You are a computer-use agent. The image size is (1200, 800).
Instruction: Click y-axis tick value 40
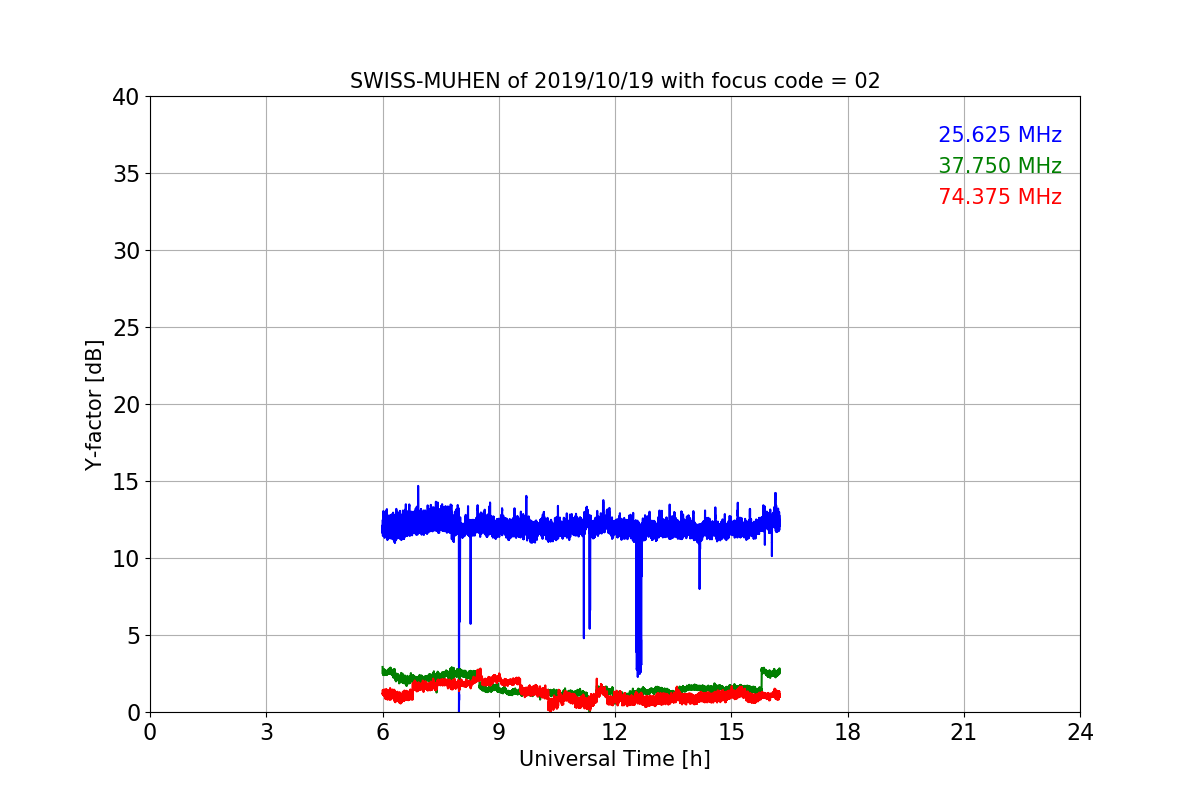(126, 97)
